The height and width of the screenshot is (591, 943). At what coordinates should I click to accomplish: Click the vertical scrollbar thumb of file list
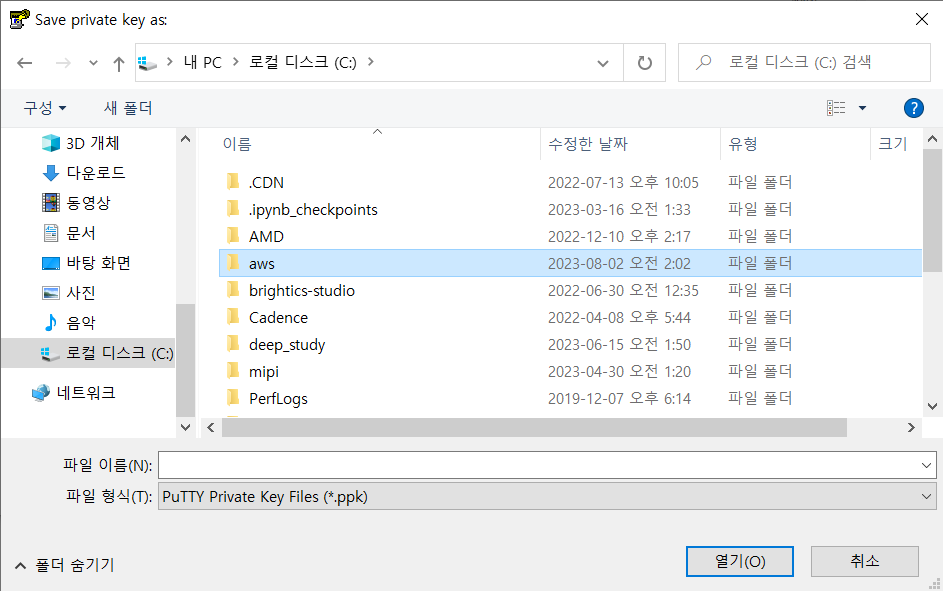click(x=932, y=210)
